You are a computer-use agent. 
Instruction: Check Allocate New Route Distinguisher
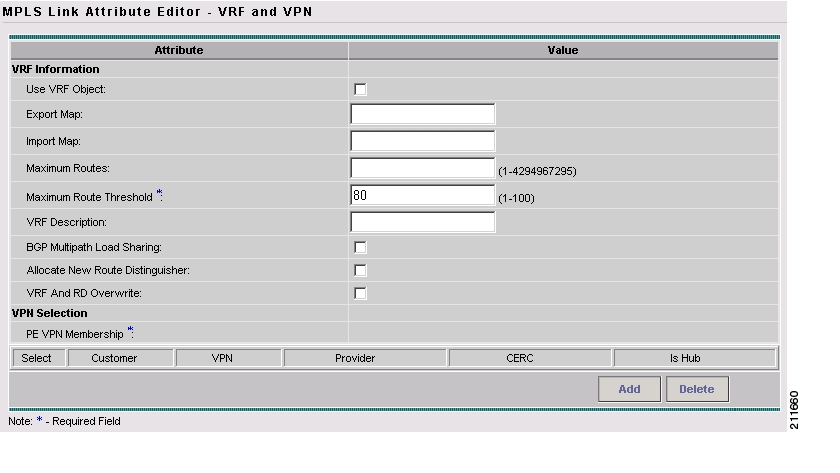[x=360, y=270]
